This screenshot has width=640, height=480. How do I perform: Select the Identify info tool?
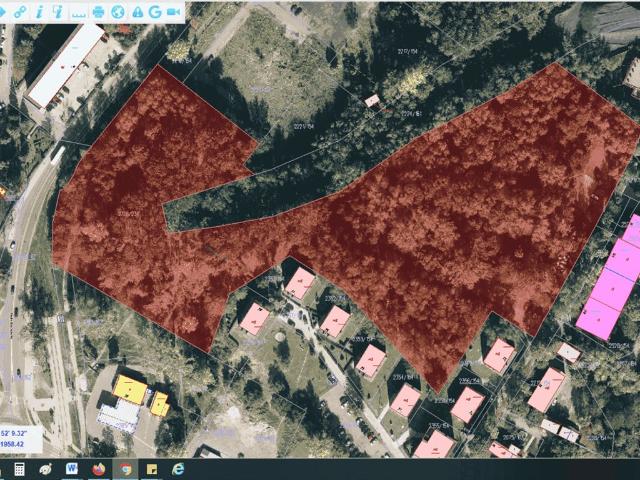39,11
